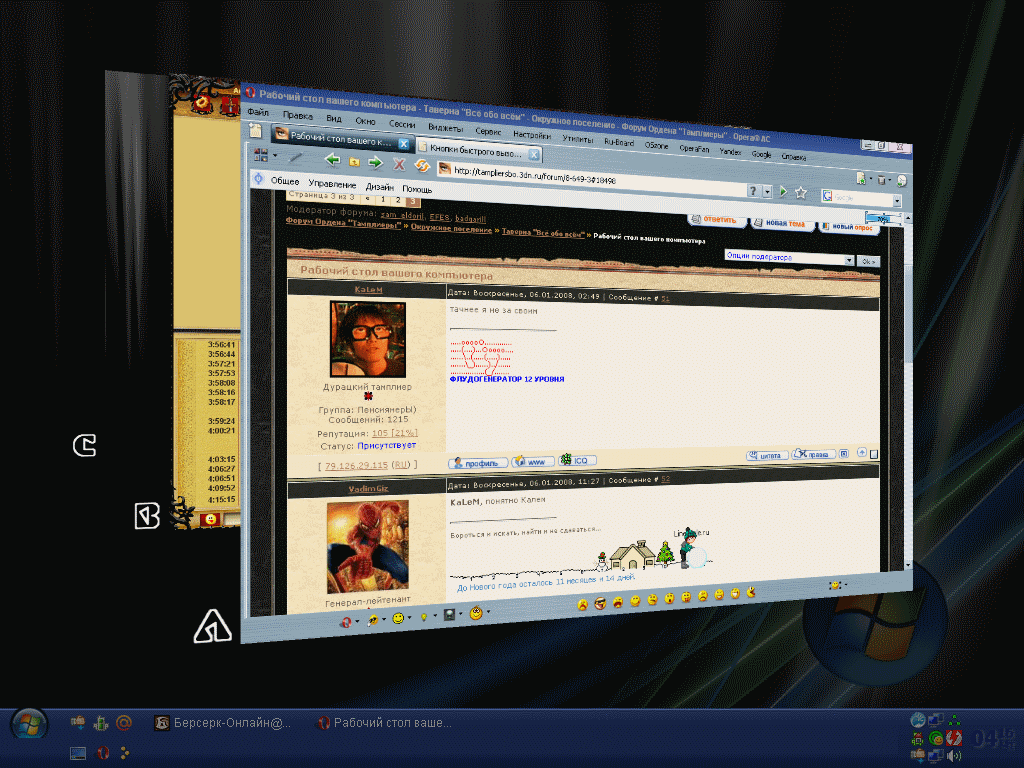Open the Управление site menu
Image resolution: width=1024 pixels, height=768 pixels.
332,184
